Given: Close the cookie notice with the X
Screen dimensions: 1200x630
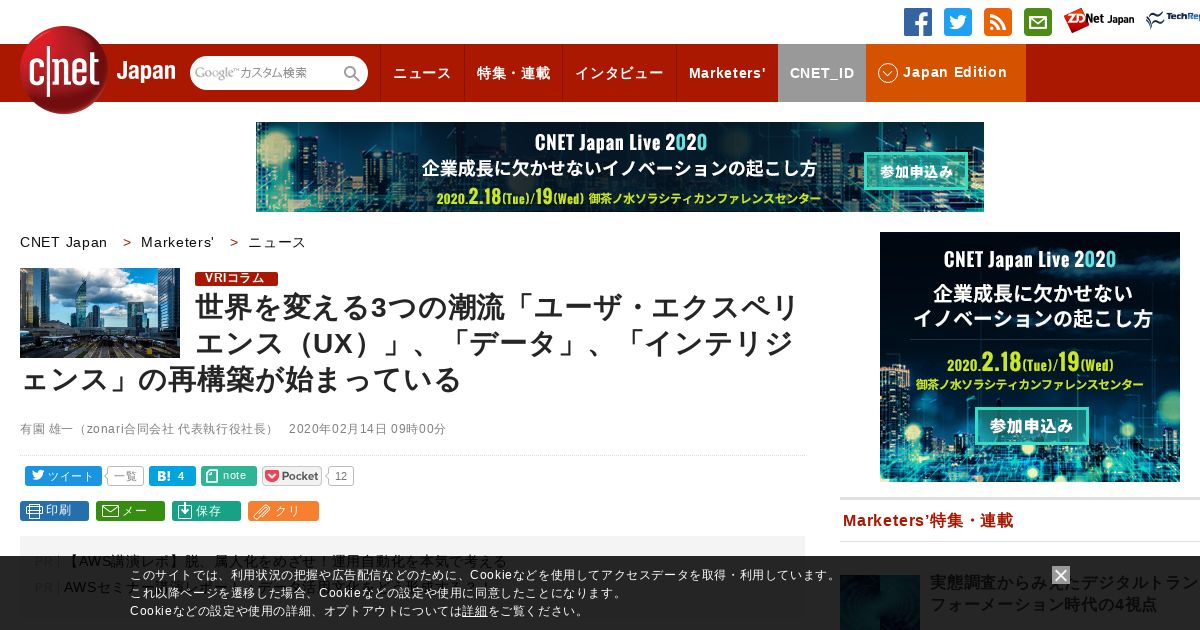Looking at the screenshot, I should 1061,575.
